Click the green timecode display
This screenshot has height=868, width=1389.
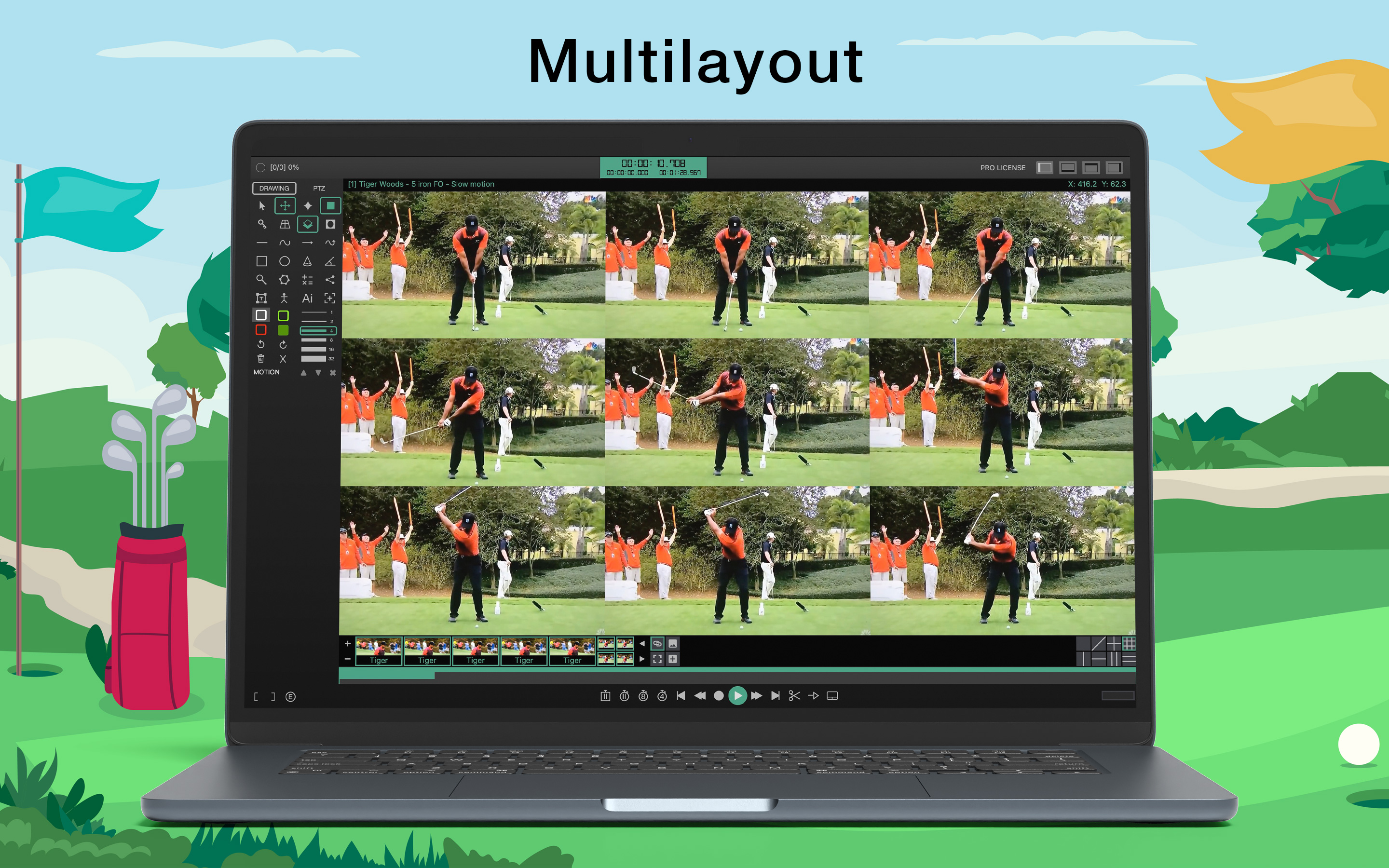[653, 167]
